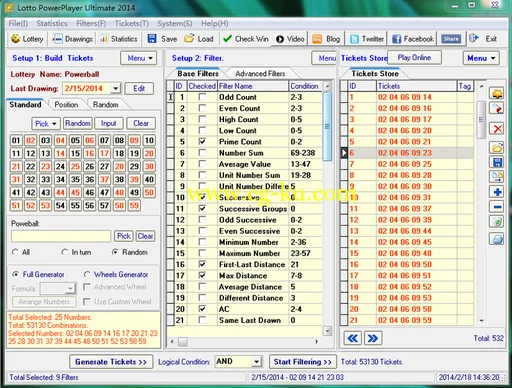Check the Odd Count filter checkbox
Image resolution: width=512 pixels, height=388 pixels.
[202, 97]
